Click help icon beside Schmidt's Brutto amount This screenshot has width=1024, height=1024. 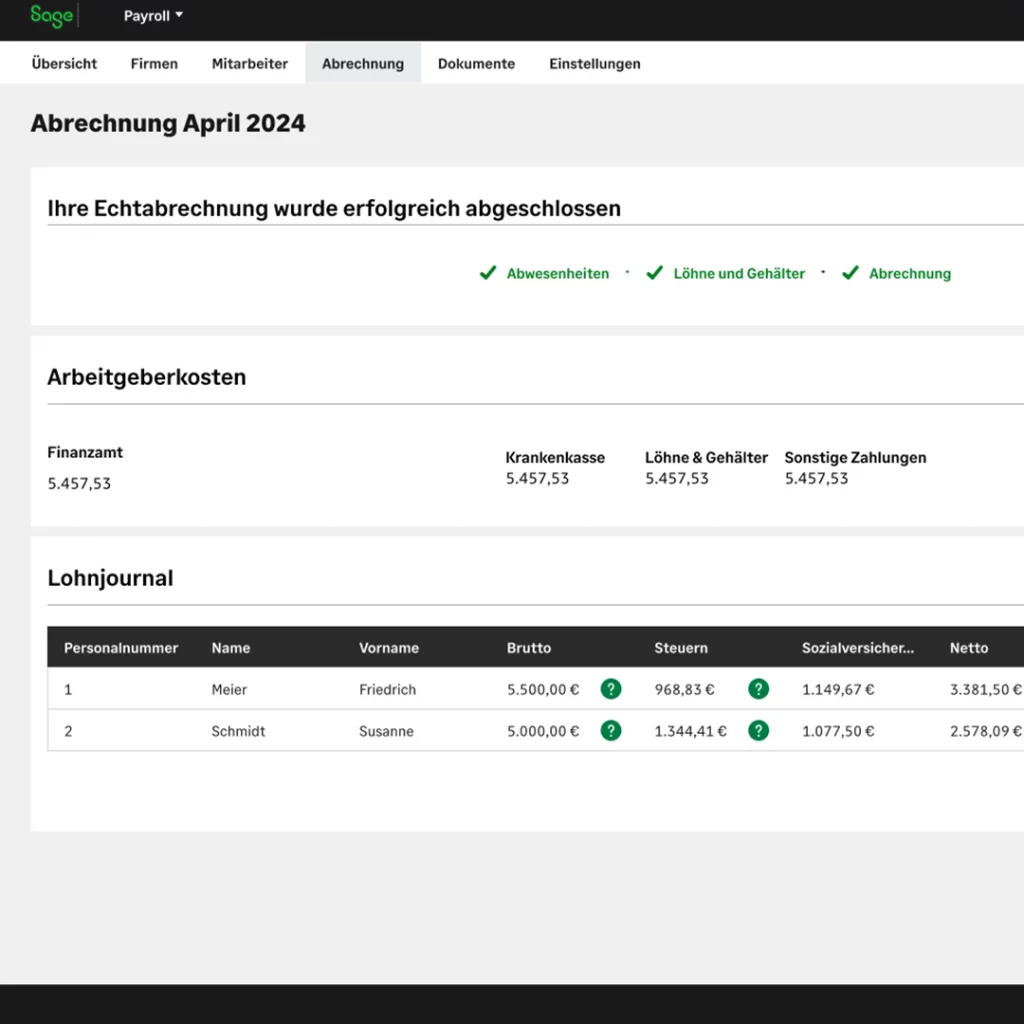tap(611, 731)
